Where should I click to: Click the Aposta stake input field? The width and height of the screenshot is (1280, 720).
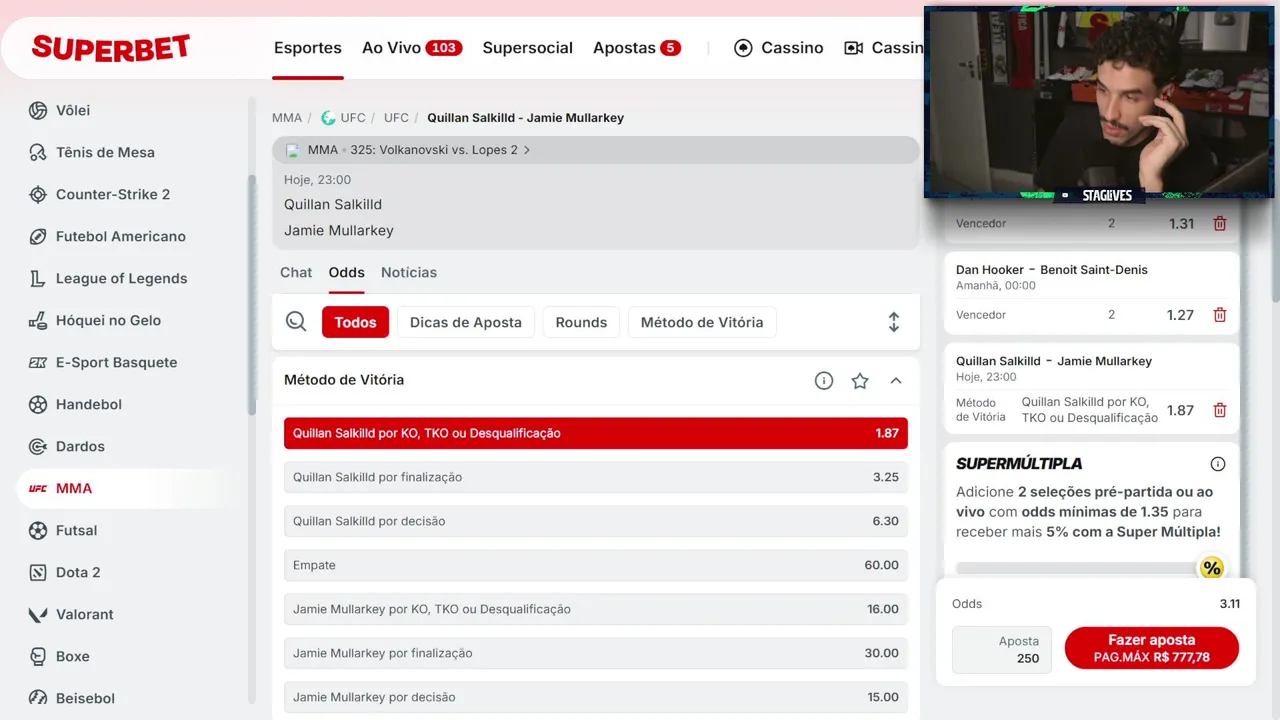(1002, 650)
